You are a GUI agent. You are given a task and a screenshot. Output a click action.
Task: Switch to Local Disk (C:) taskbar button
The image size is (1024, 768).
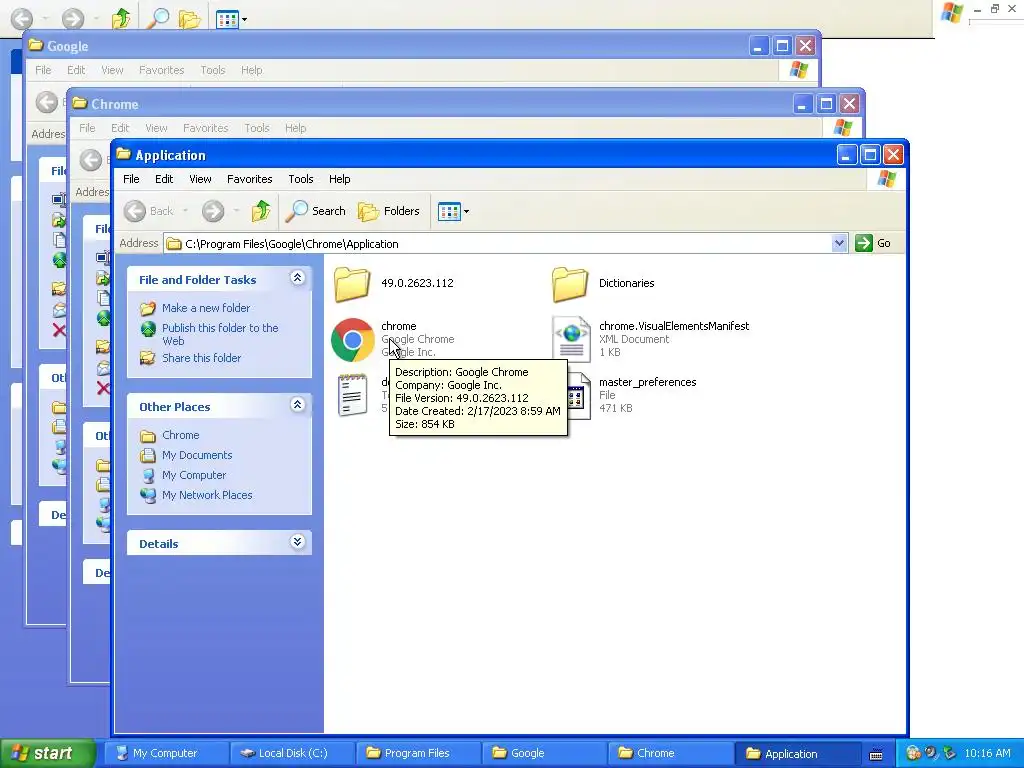tap(293, 753)
